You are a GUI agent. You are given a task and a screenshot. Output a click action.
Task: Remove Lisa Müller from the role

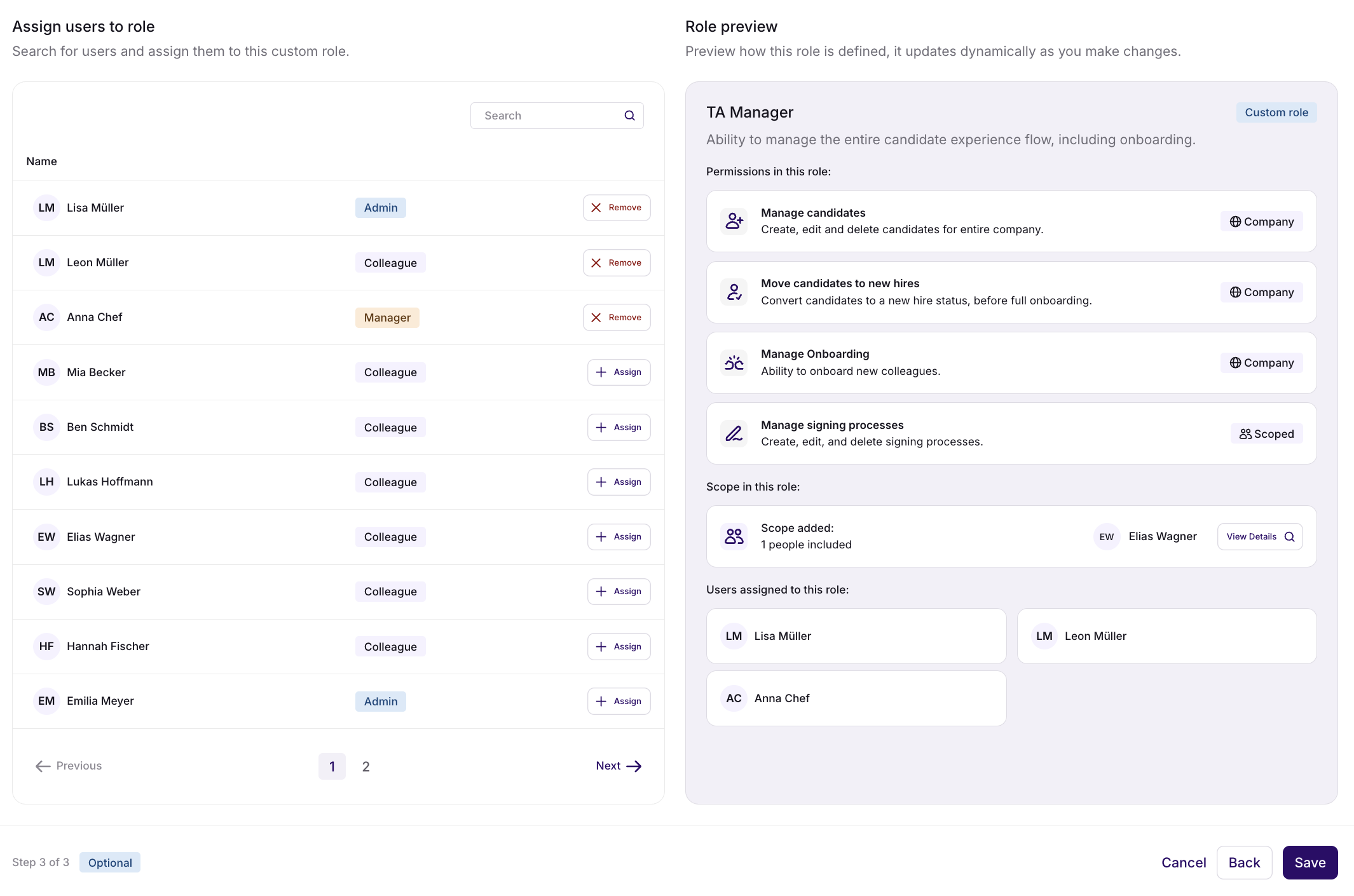[x=616, y=208]
